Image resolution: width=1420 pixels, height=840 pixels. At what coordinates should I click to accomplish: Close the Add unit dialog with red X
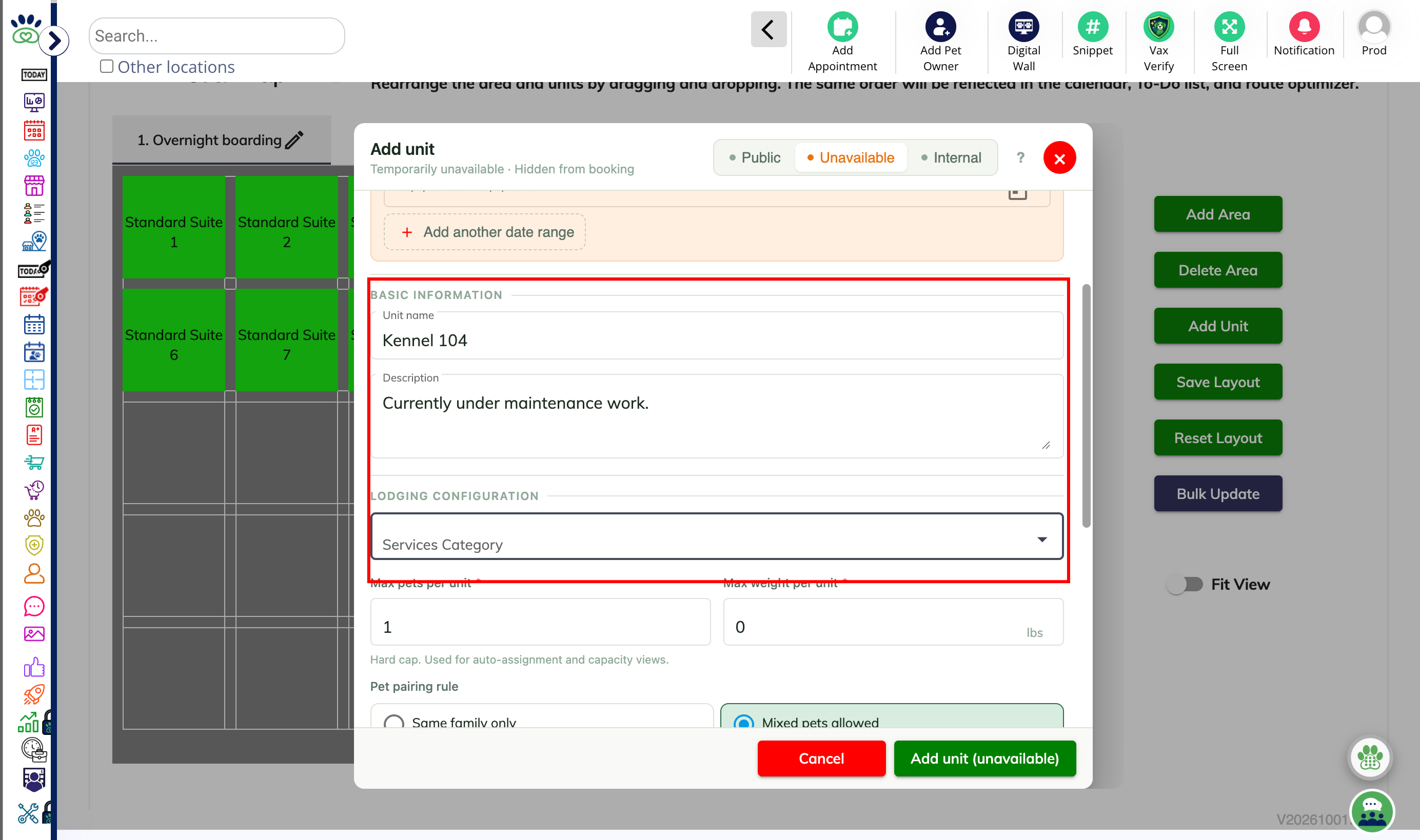(x=1059, y=158)
